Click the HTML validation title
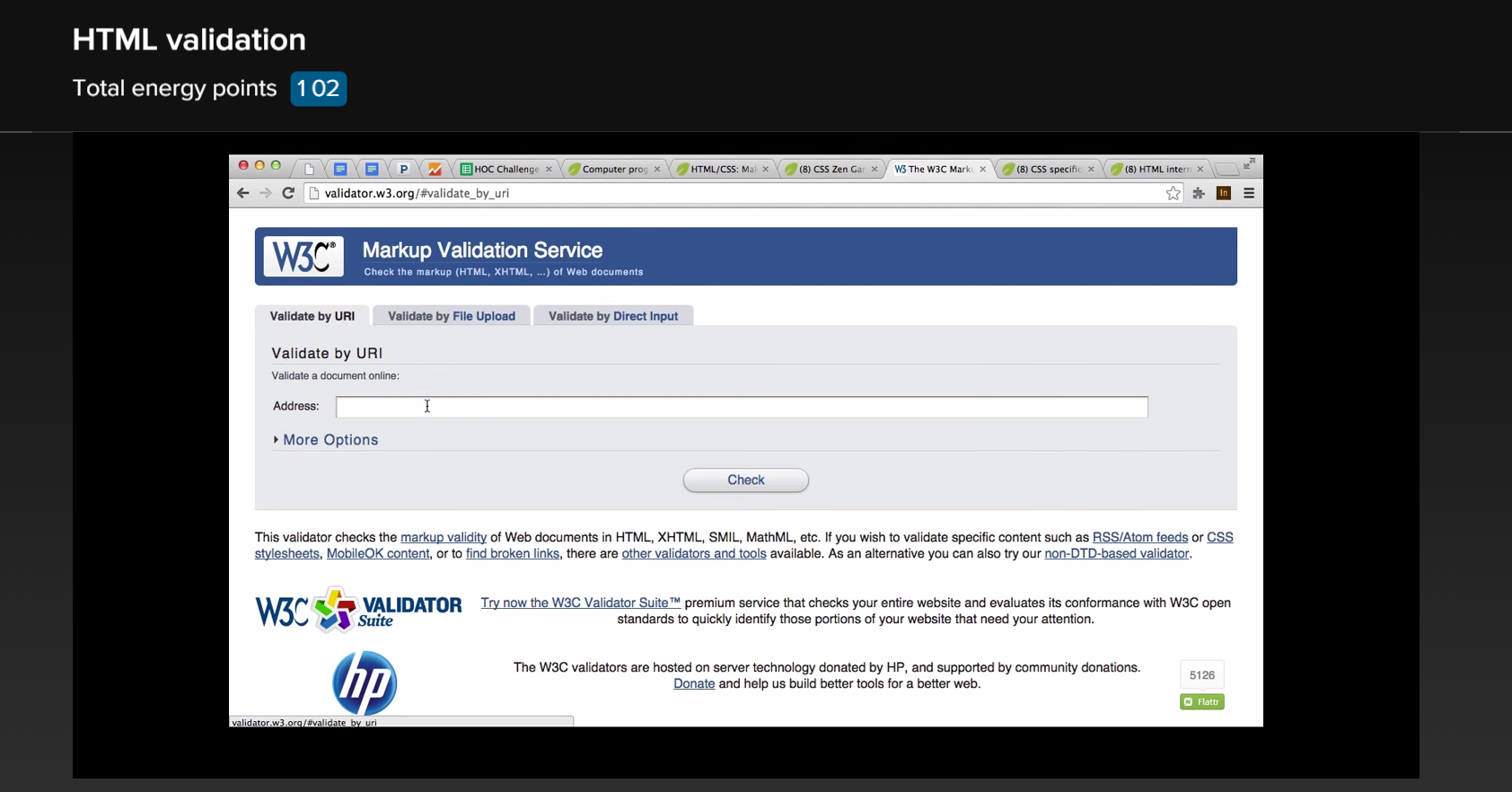Viewport: 1512px width, 792px height. pyautogui.click(x=189, y=40)
